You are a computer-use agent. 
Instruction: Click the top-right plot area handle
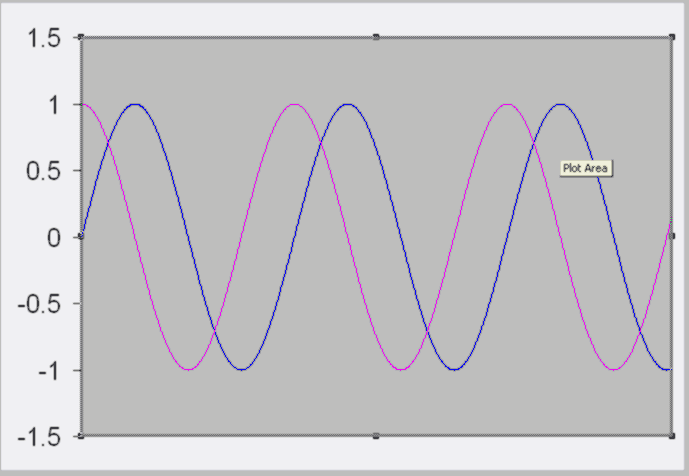point(671,37)
